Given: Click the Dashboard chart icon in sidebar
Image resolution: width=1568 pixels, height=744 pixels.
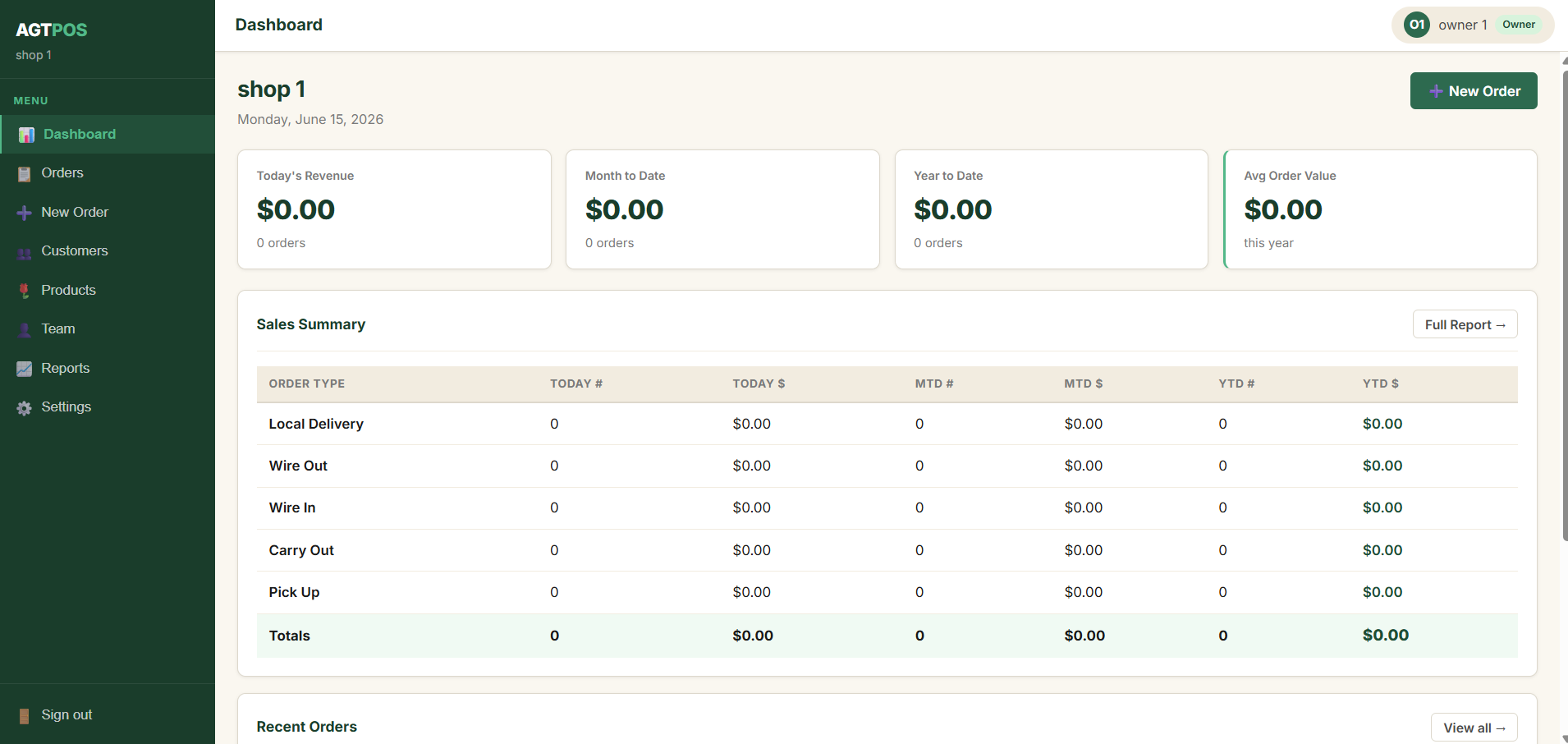Looking at the screenshot, I should pyautogui.click(x=26, y=135).
